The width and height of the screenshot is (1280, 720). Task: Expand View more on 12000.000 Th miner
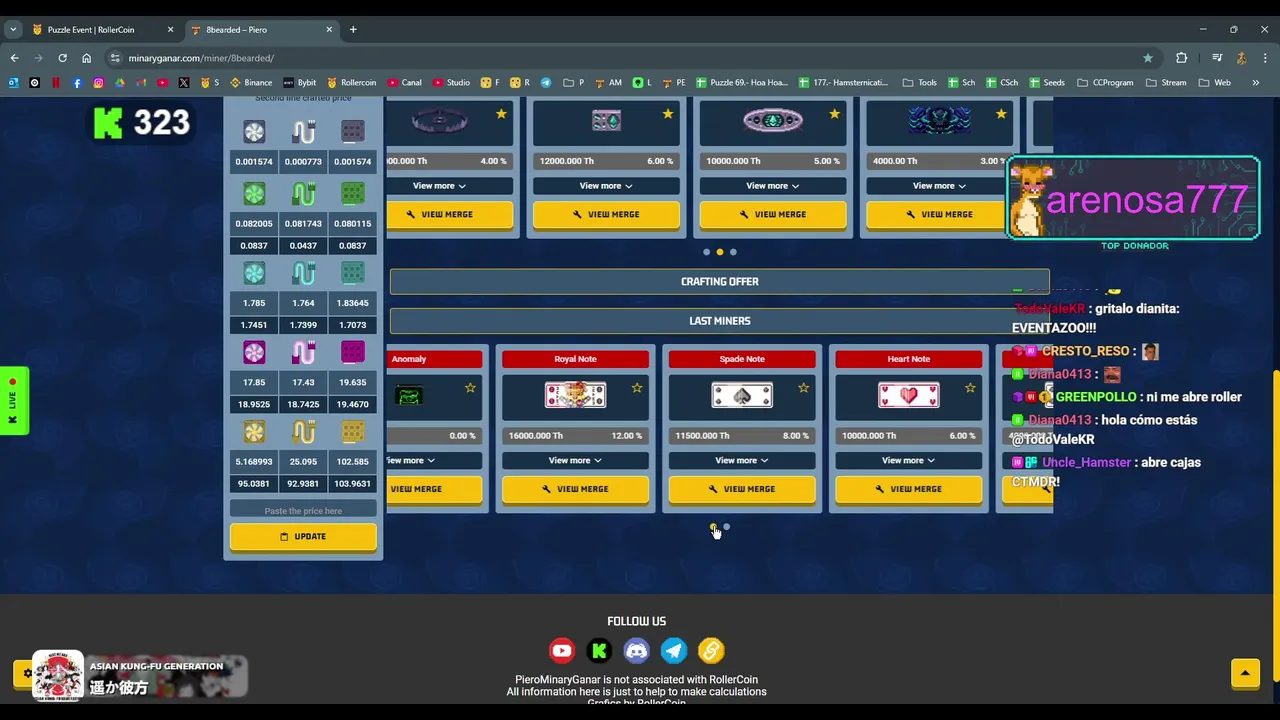[x=606, y=186]
